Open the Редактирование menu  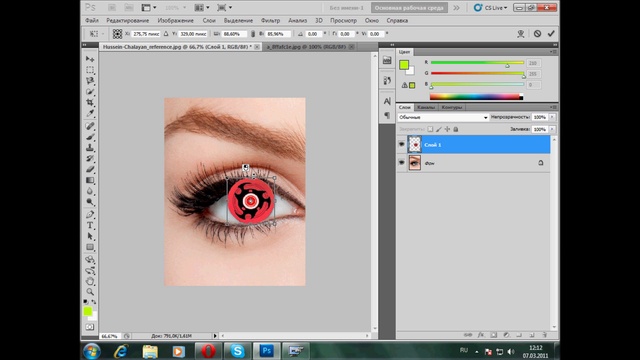128,20
